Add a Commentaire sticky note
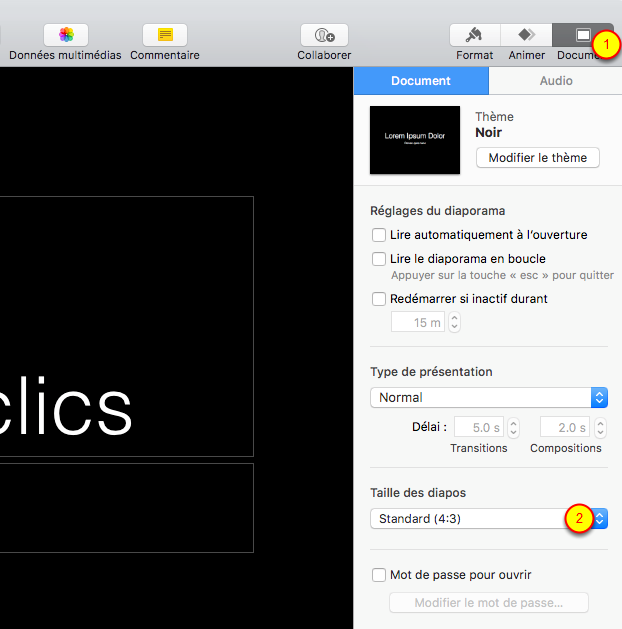 pos(165,35)
